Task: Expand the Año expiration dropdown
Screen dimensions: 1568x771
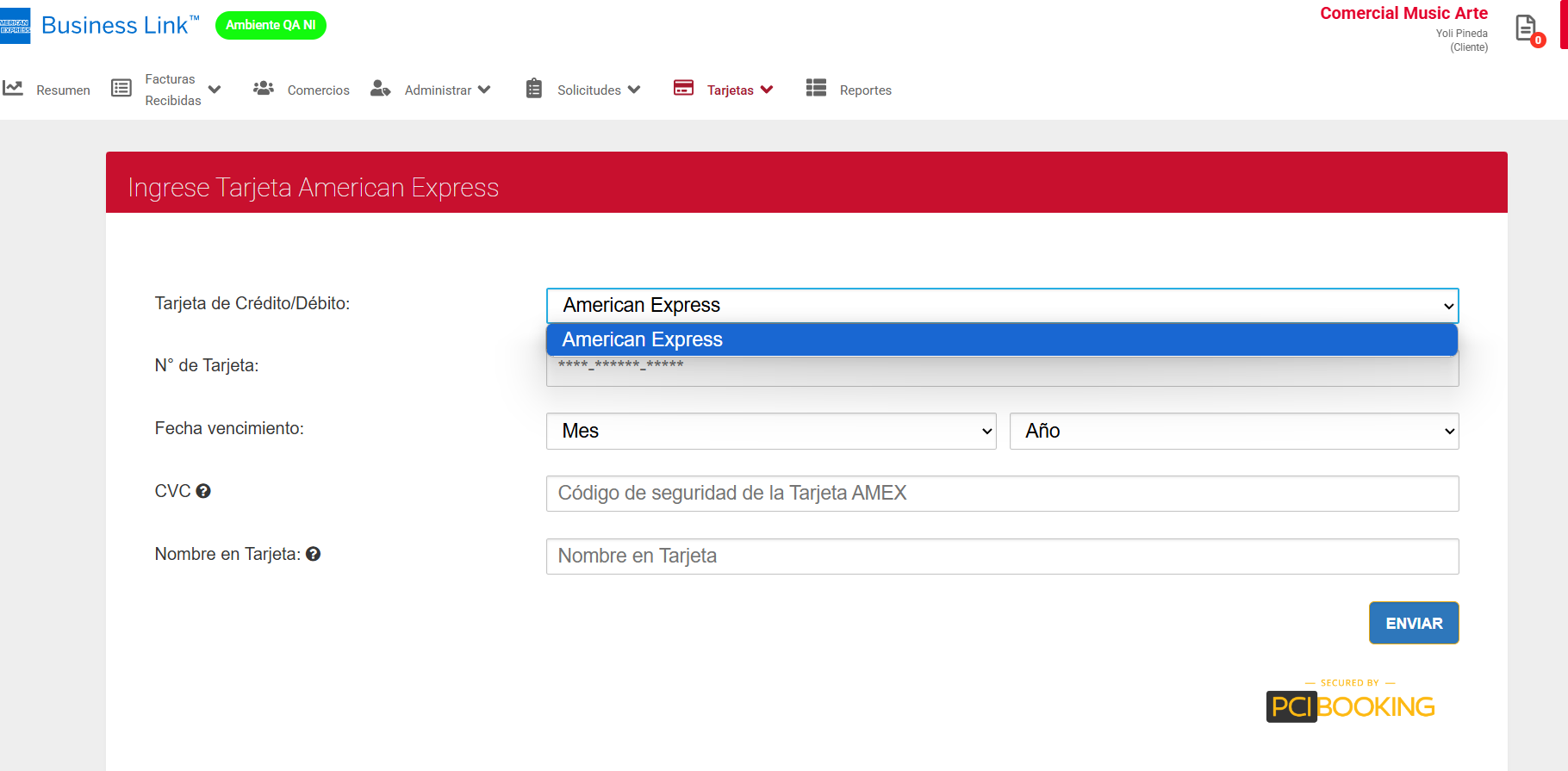Action: [x=1233, y=431]
